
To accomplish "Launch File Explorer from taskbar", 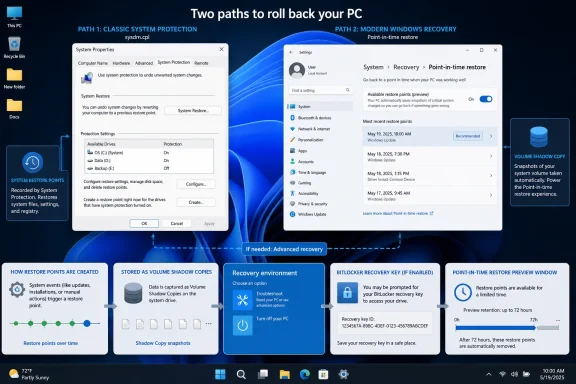I will 284,374.
